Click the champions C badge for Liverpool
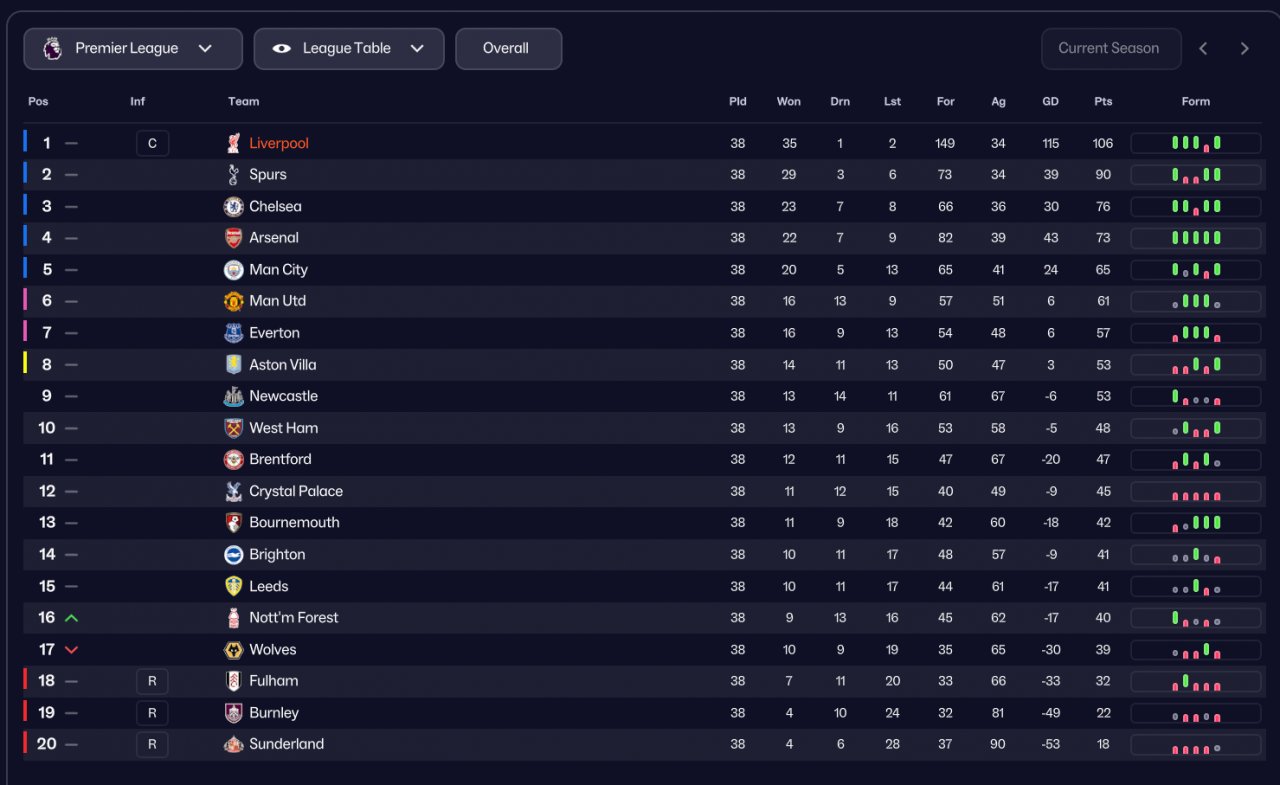 [152, 143]
